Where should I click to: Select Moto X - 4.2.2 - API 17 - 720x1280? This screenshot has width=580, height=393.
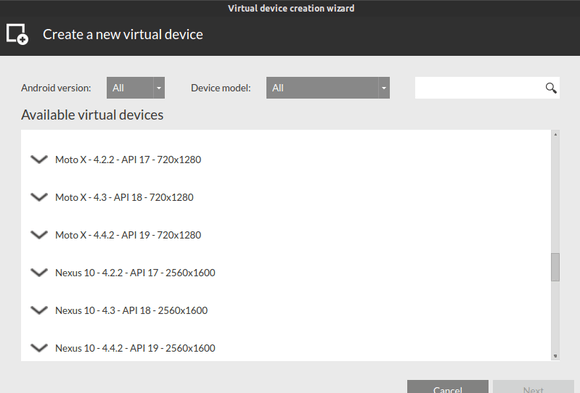(128, 159)
